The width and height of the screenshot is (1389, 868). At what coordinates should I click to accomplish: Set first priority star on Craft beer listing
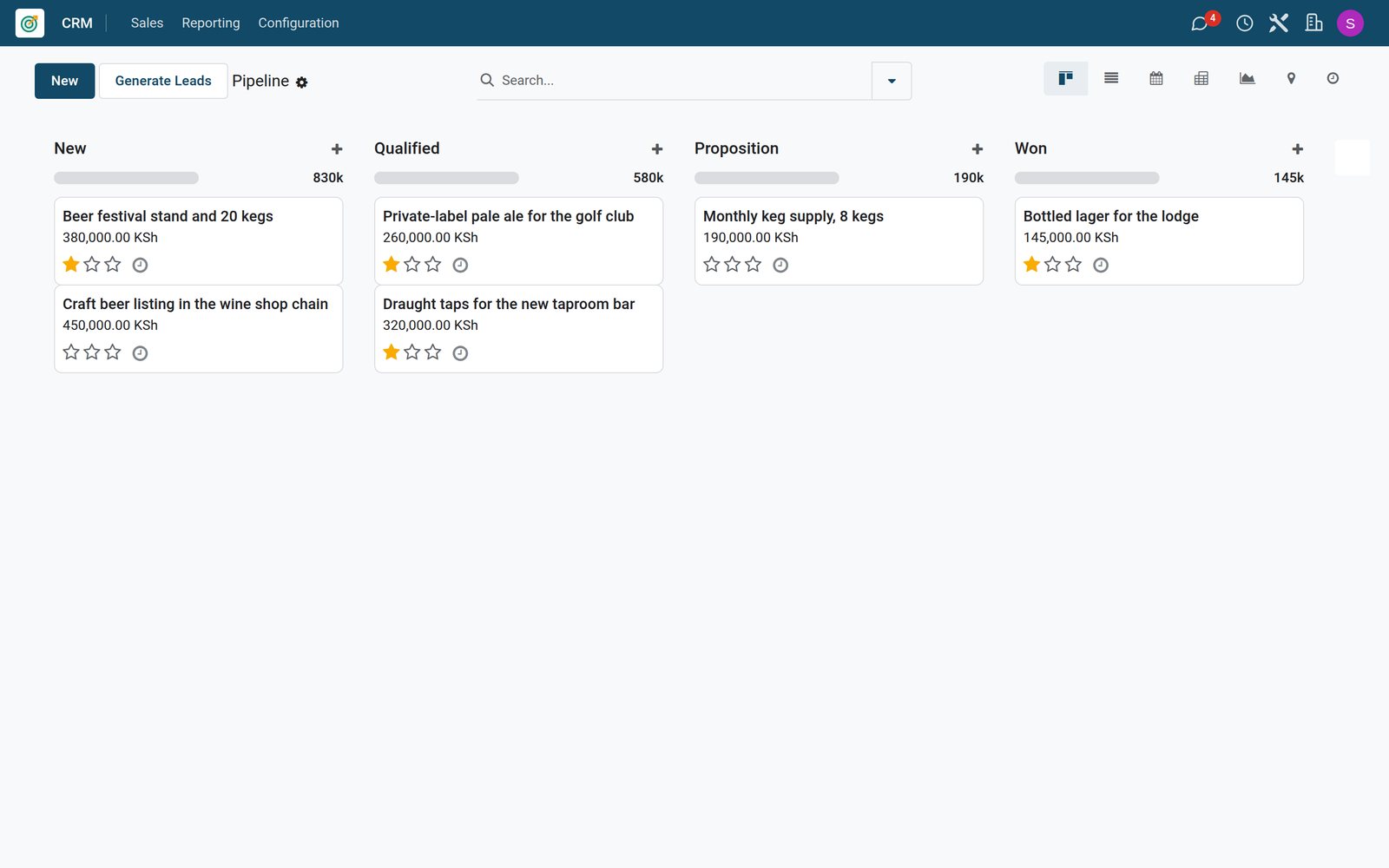[71, 352]
